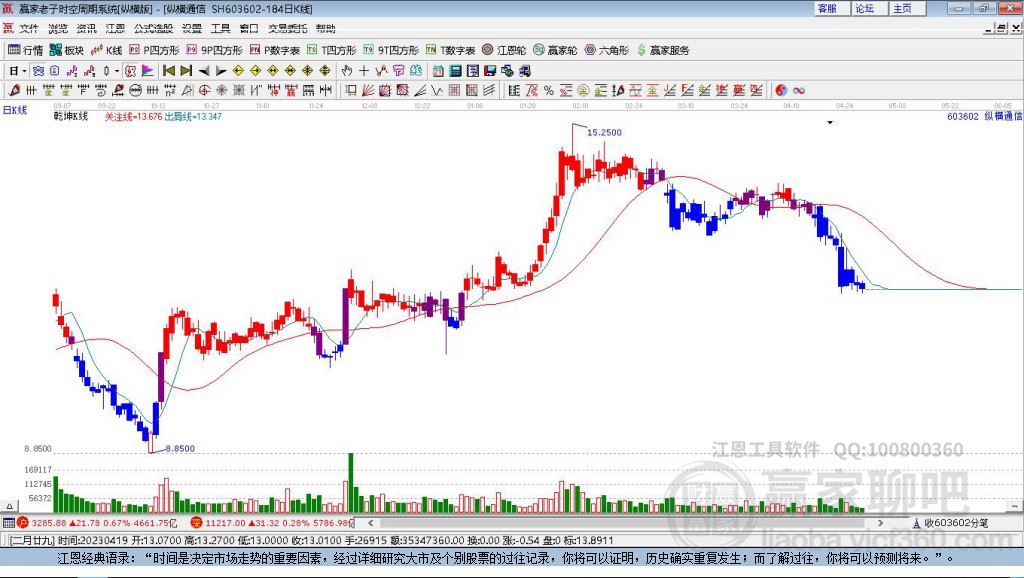1024x578 pixels.
Task: Expand the candlestick style dropdown arrow
Action: point(117,71)
